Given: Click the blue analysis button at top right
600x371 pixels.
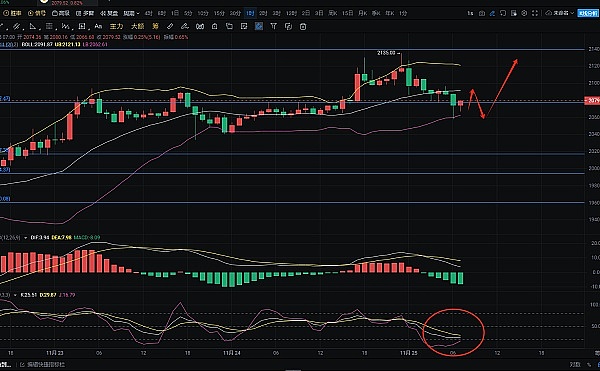Looking at the screenshot, I should (587, 13).
